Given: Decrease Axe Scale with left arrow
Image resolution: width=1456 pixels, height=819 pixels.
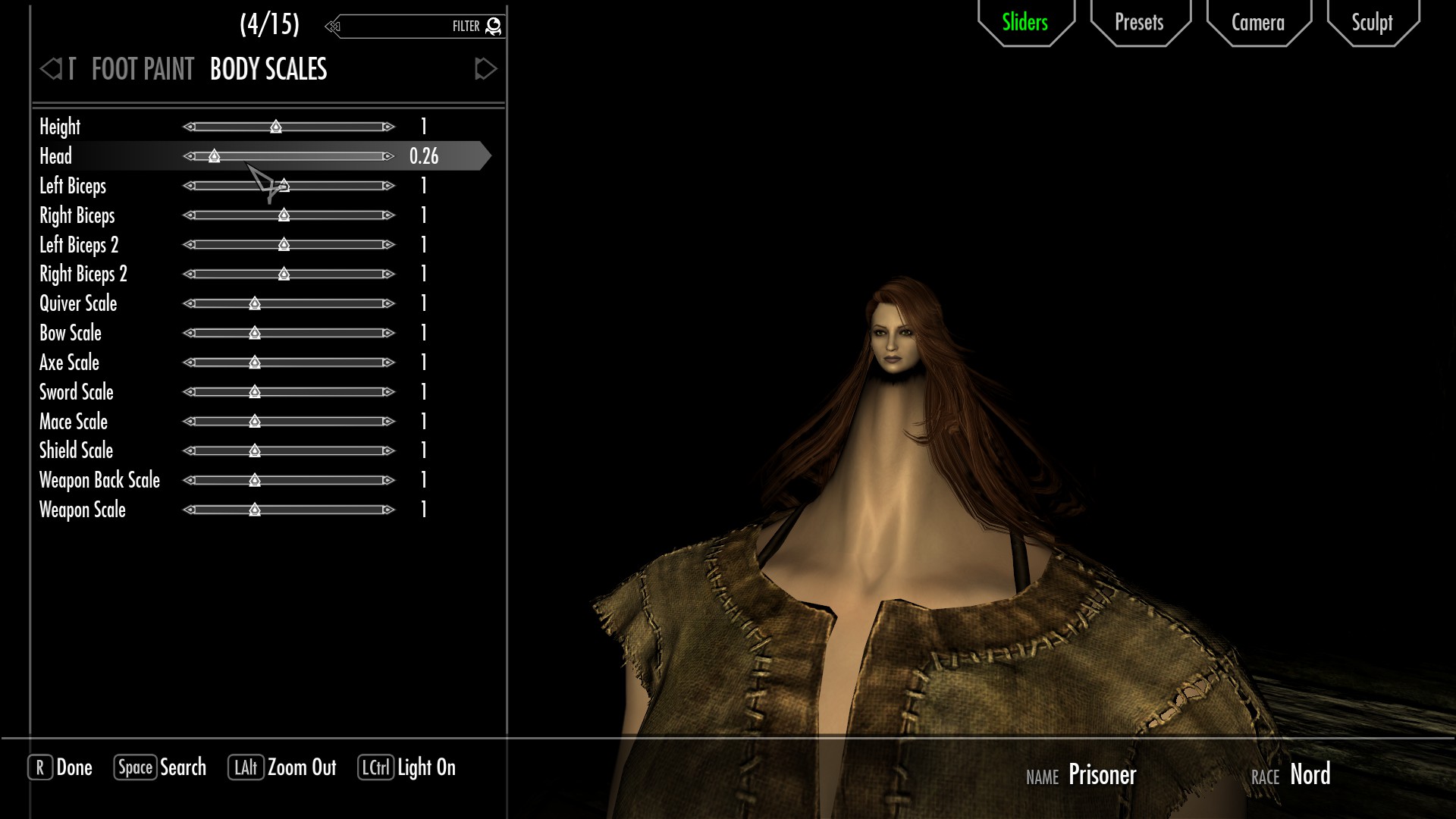Looking at the screenshot, I should click(190, 362).
